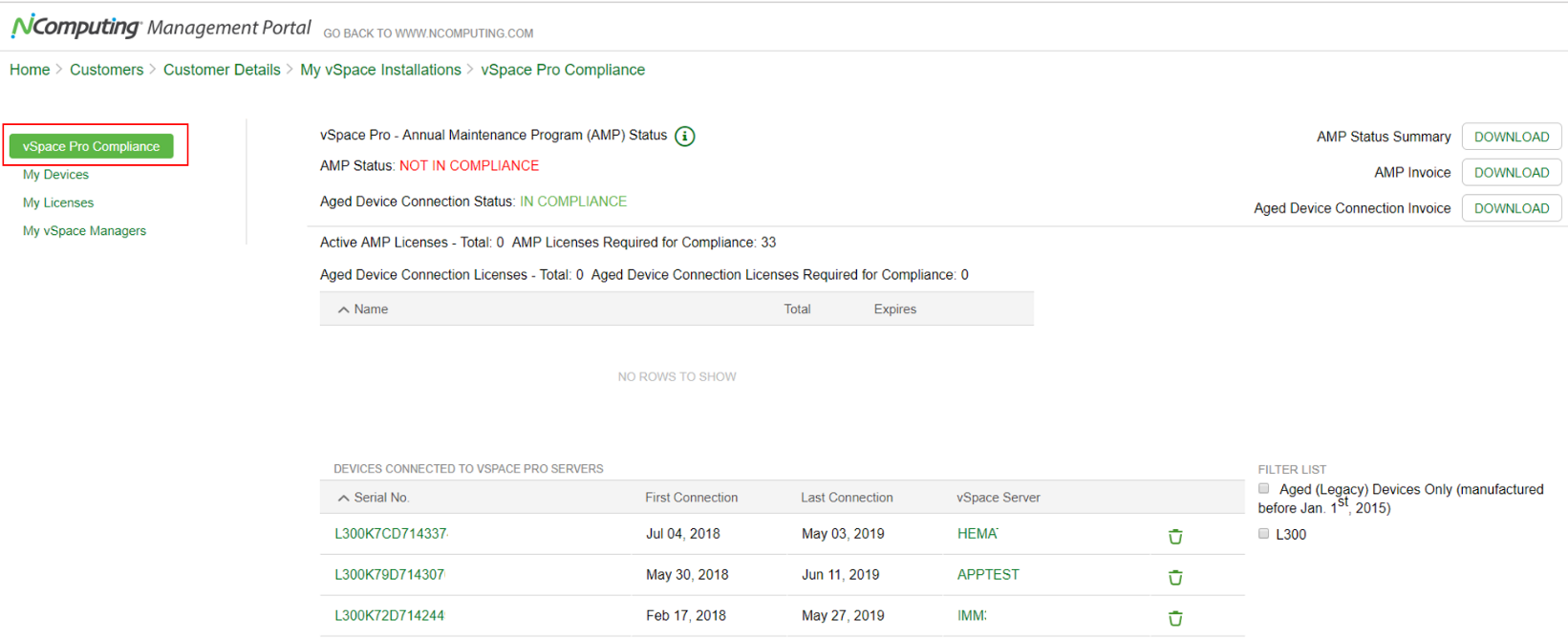The width and height of the screenshot is (1568, 639).
Task: Click the NOT IN COMPLIANCE status text
Action: click(469, 166)
